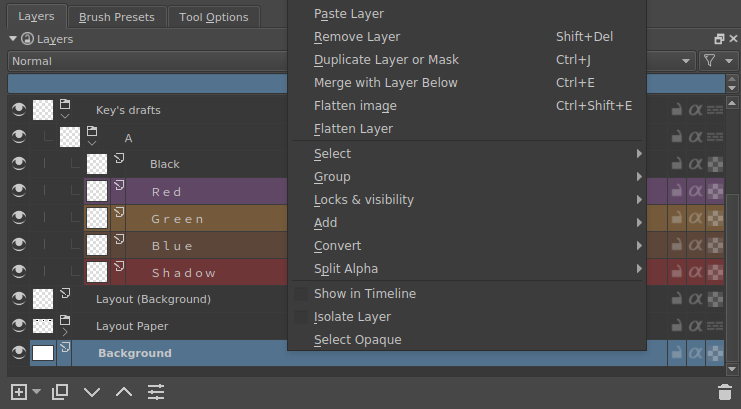
Task: Toggle visibility of Layout Paper layer
Action: click(x=18, y=326)
